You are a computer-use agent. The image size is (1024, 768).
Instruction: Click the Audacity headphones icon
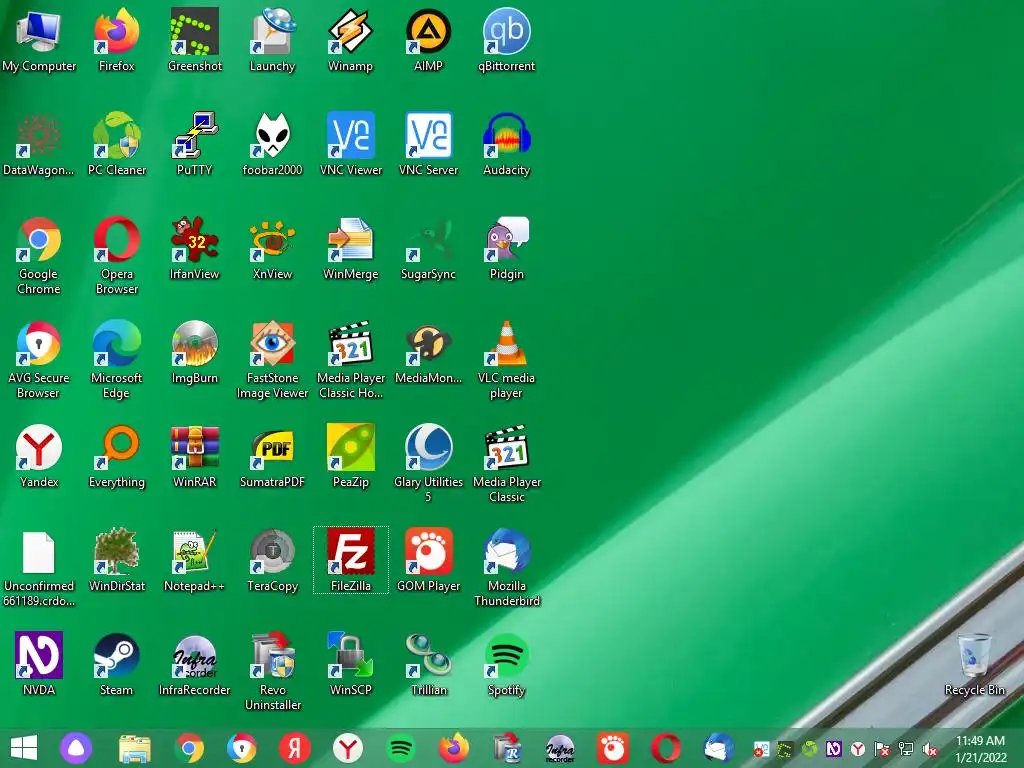[507, 144]
